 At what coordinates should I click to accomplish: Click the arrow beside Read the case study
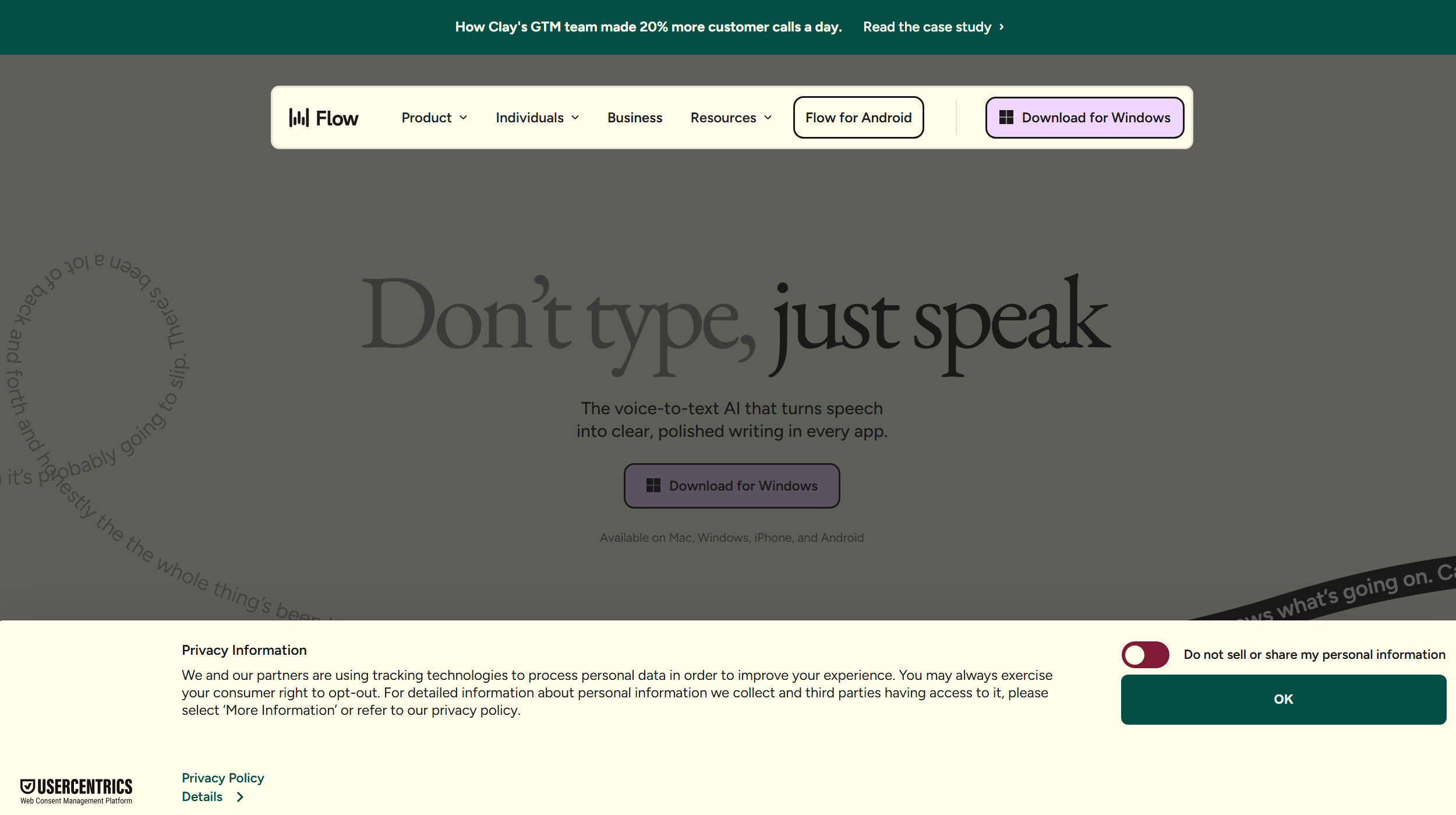point(1002,27)
